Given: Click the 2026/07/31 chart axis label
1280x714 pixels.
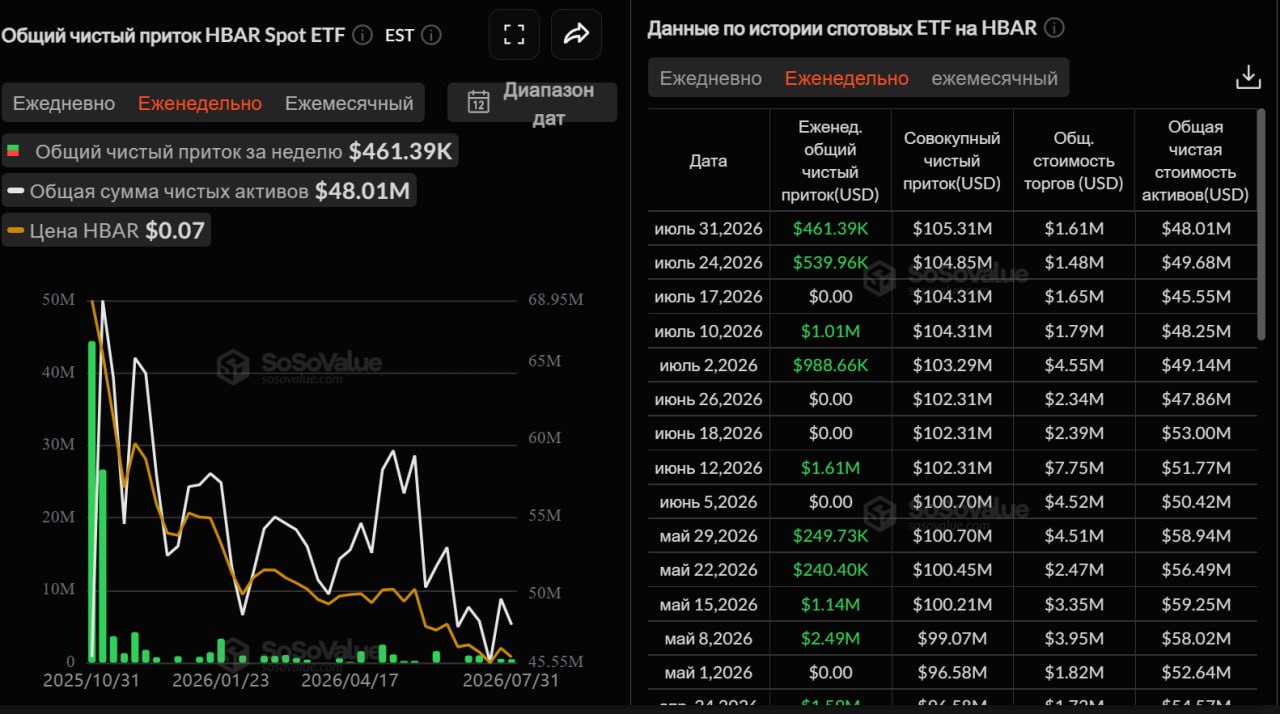Looking at the screenshot, I should [x=510, y=680].
